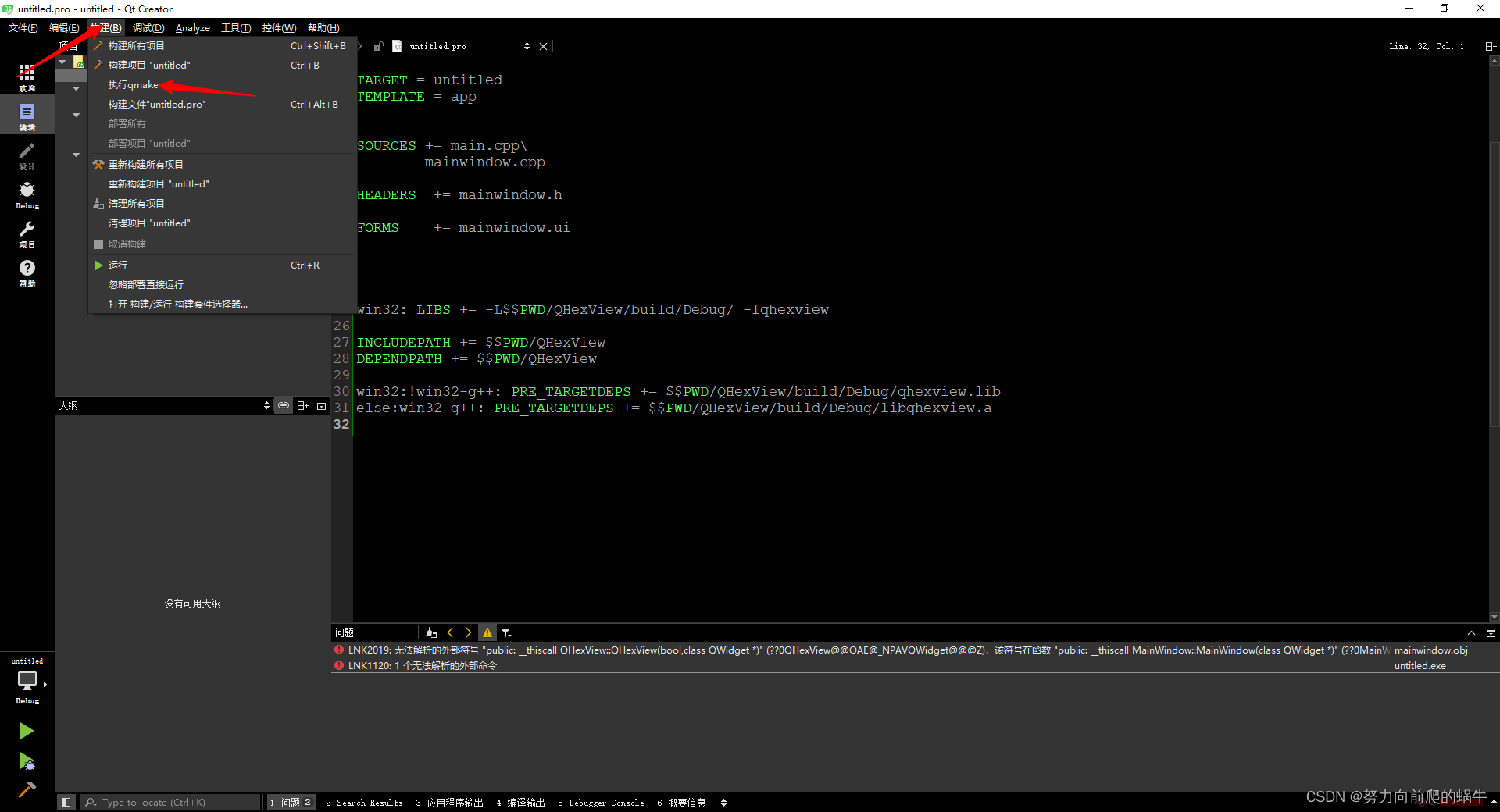The height and width of the screenshot is (812, 1500).
Task: Close the issues output pane
Action: click(1490, 632)
